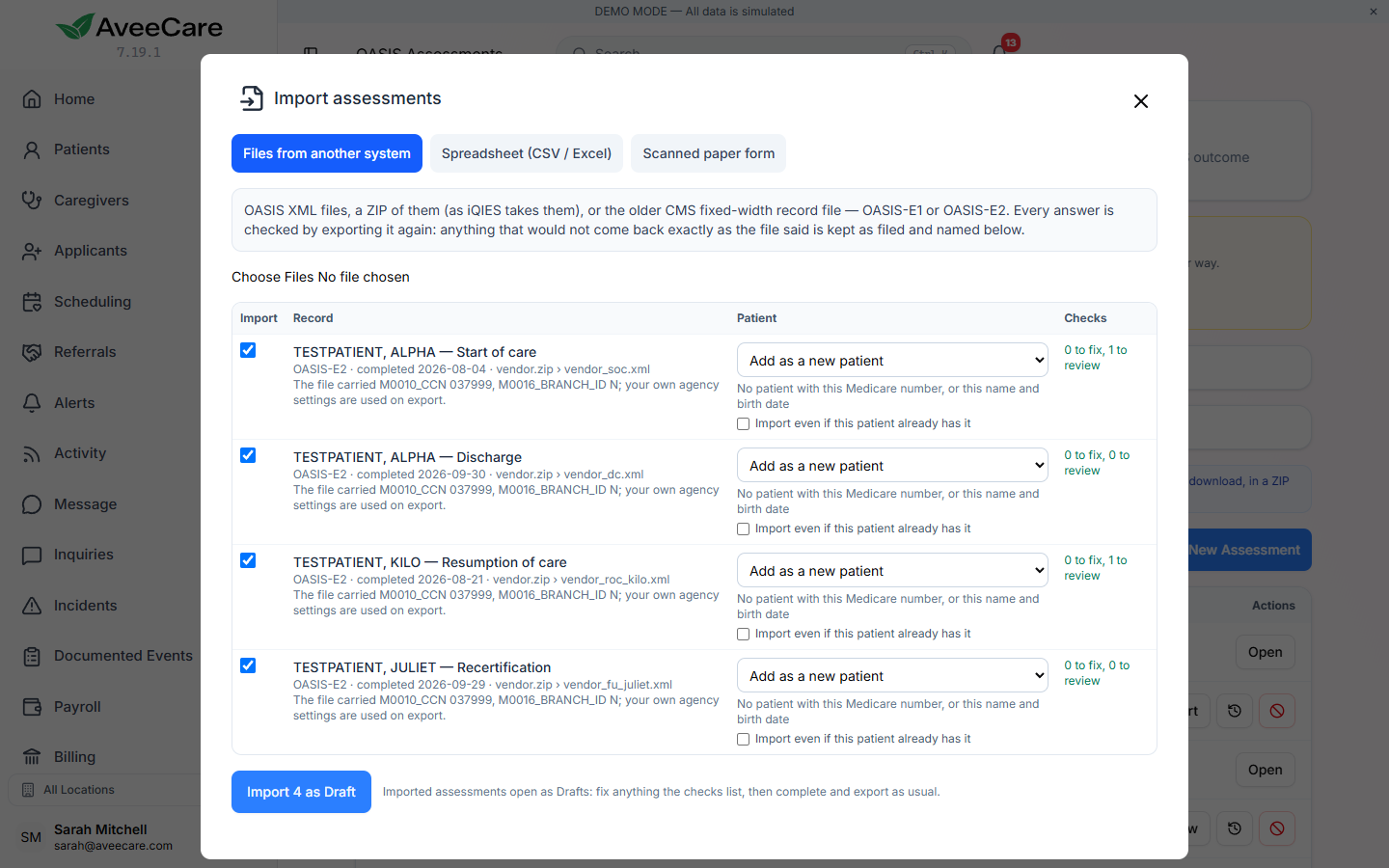Tick 'Import even if' for KILO record
The width and height of the screenshot is (1389, 868).
click(x=743, y=635)
